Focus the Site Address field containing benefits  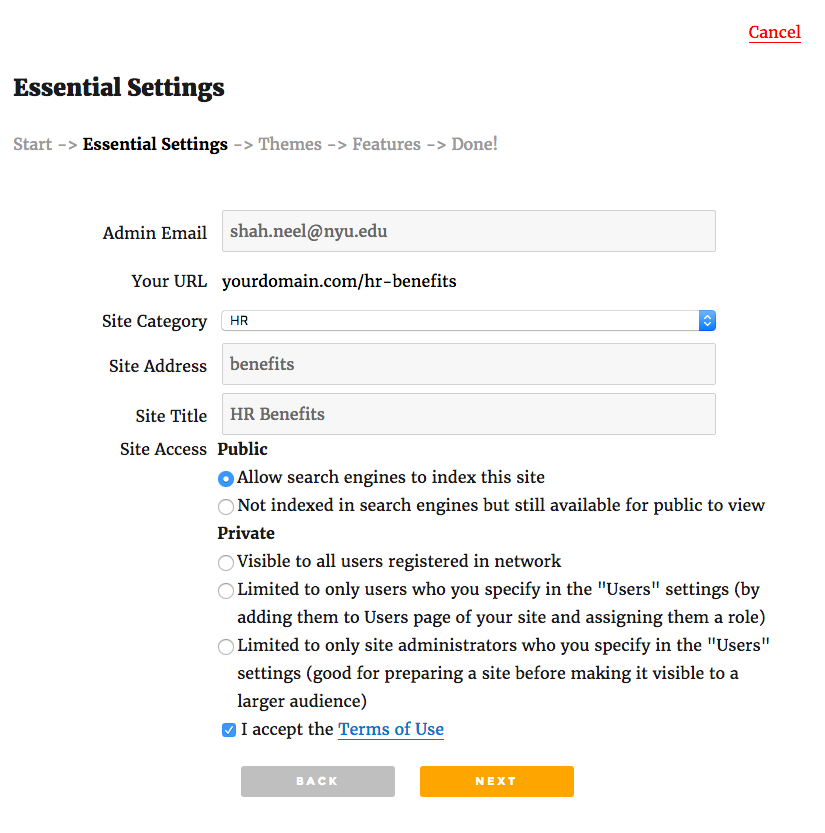pyautogui.click(x=469, y=364)
